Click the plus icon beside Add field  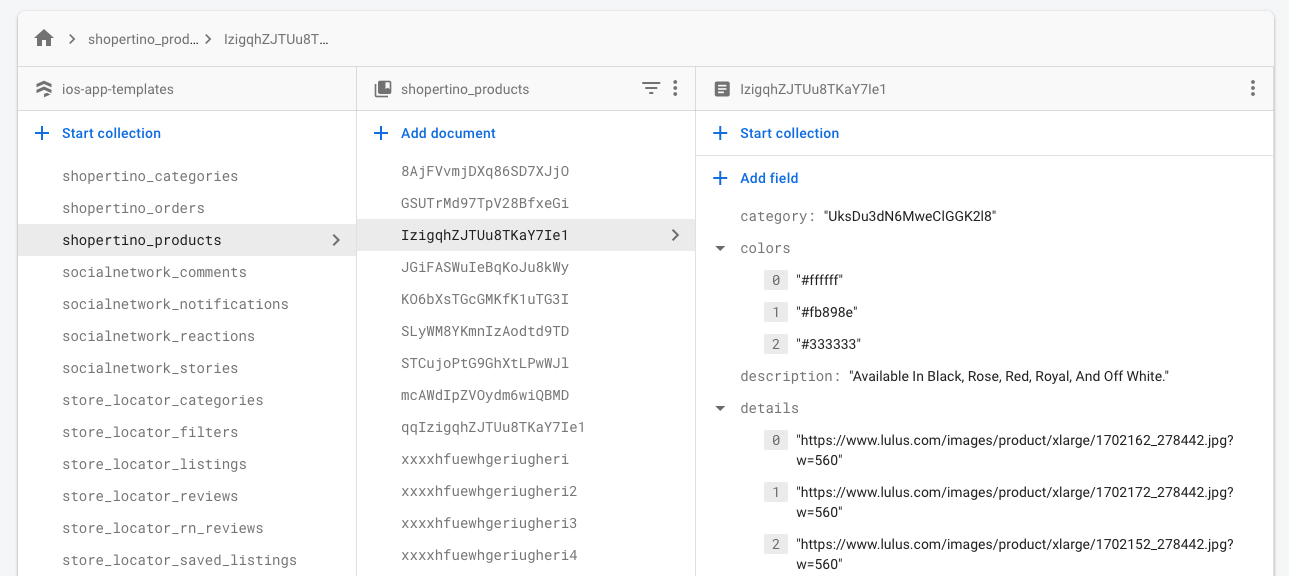coord(720,178)
